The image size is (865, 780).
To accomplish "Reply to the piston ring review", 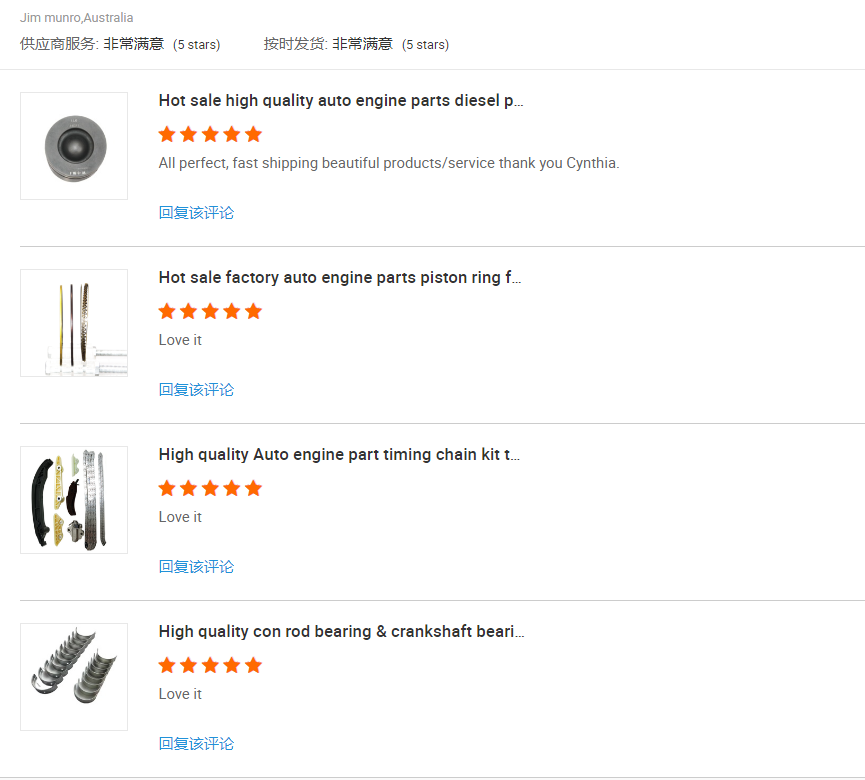I will pyautogui.click(x=196, y=390).
